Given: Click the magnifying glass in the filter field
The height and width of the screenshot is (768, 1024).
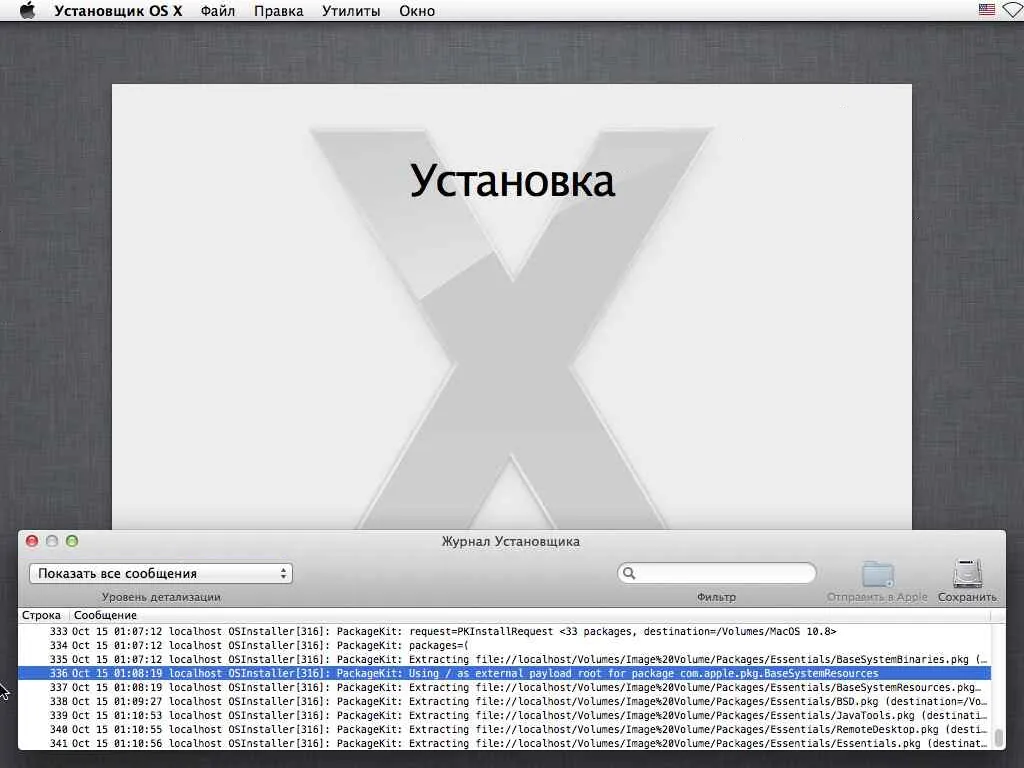Looking at the screenshot, I should pyautogui.click(x=629, y=573).
